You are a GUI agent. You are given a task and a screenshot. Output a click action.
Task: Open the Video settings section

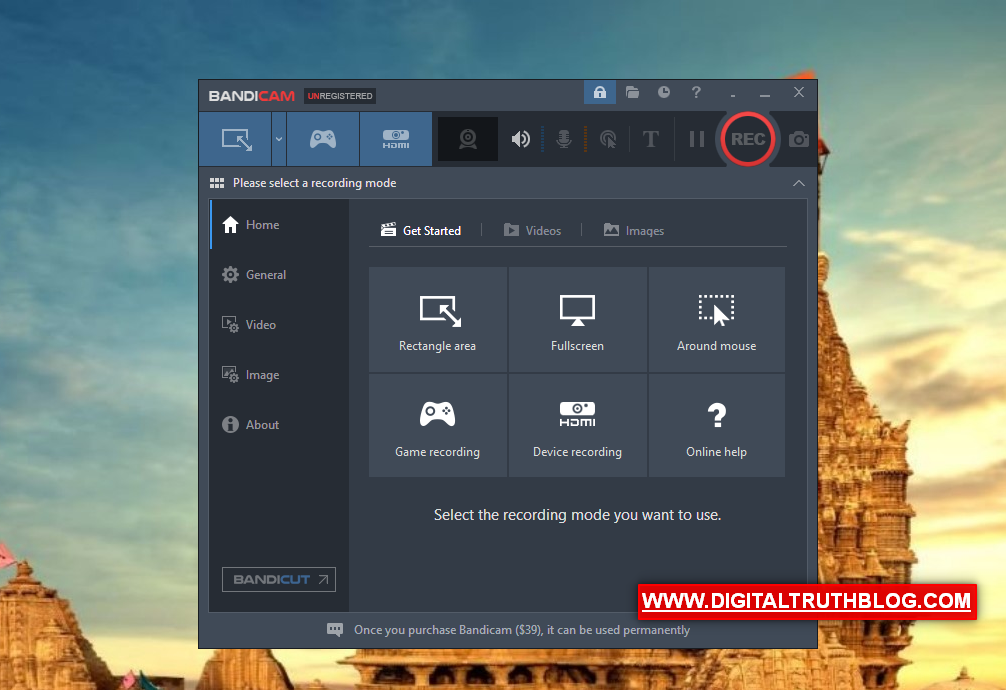pyautogui.click(x=280, y=325)
